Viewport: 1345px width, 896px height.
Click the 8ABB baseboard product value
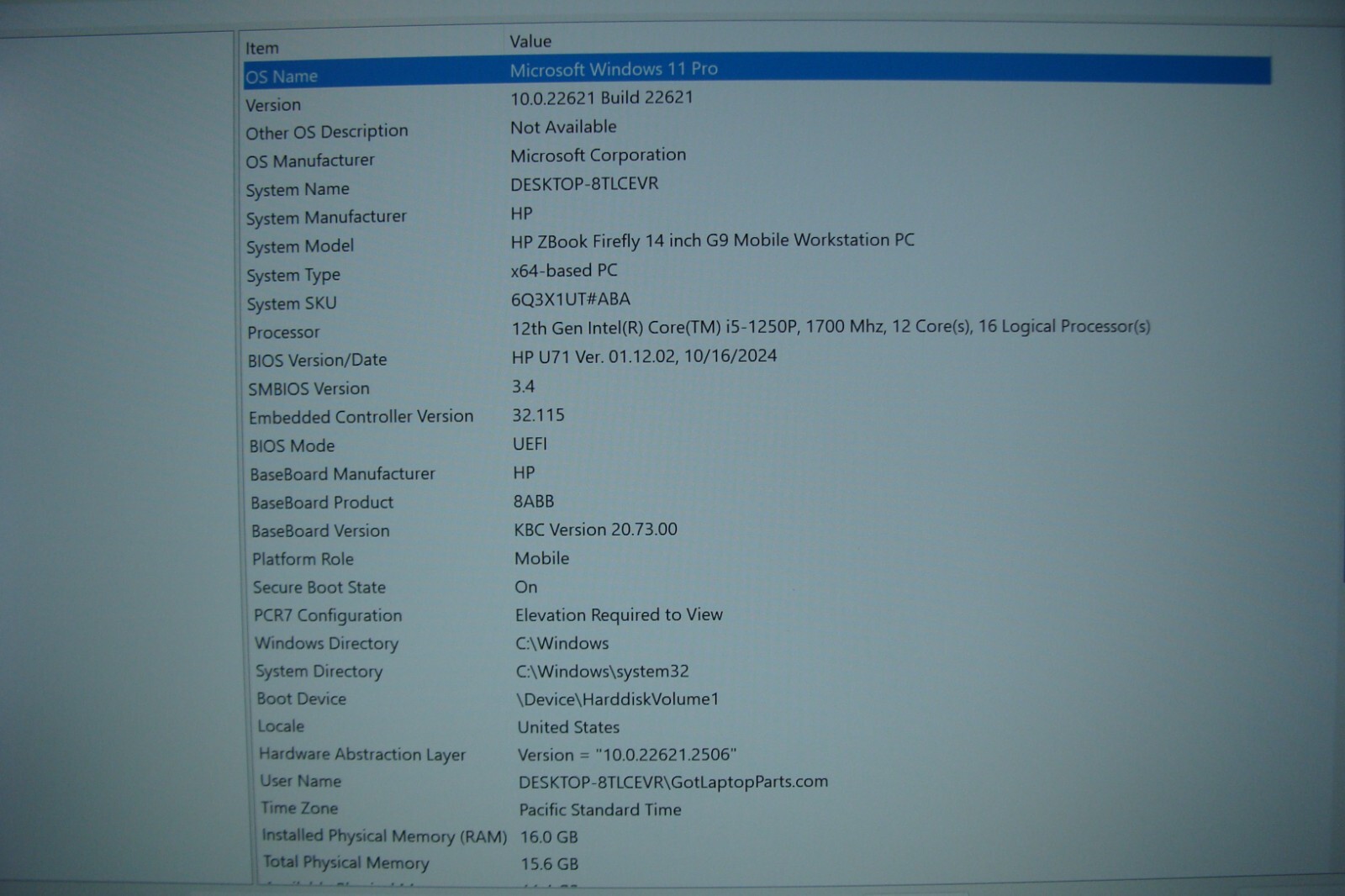(534, 502)
